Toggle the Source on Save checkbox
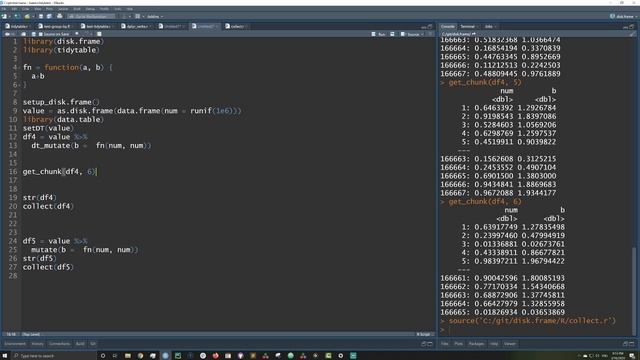The height and width of the screenshot is (360, 640). (x=40, y=34)
